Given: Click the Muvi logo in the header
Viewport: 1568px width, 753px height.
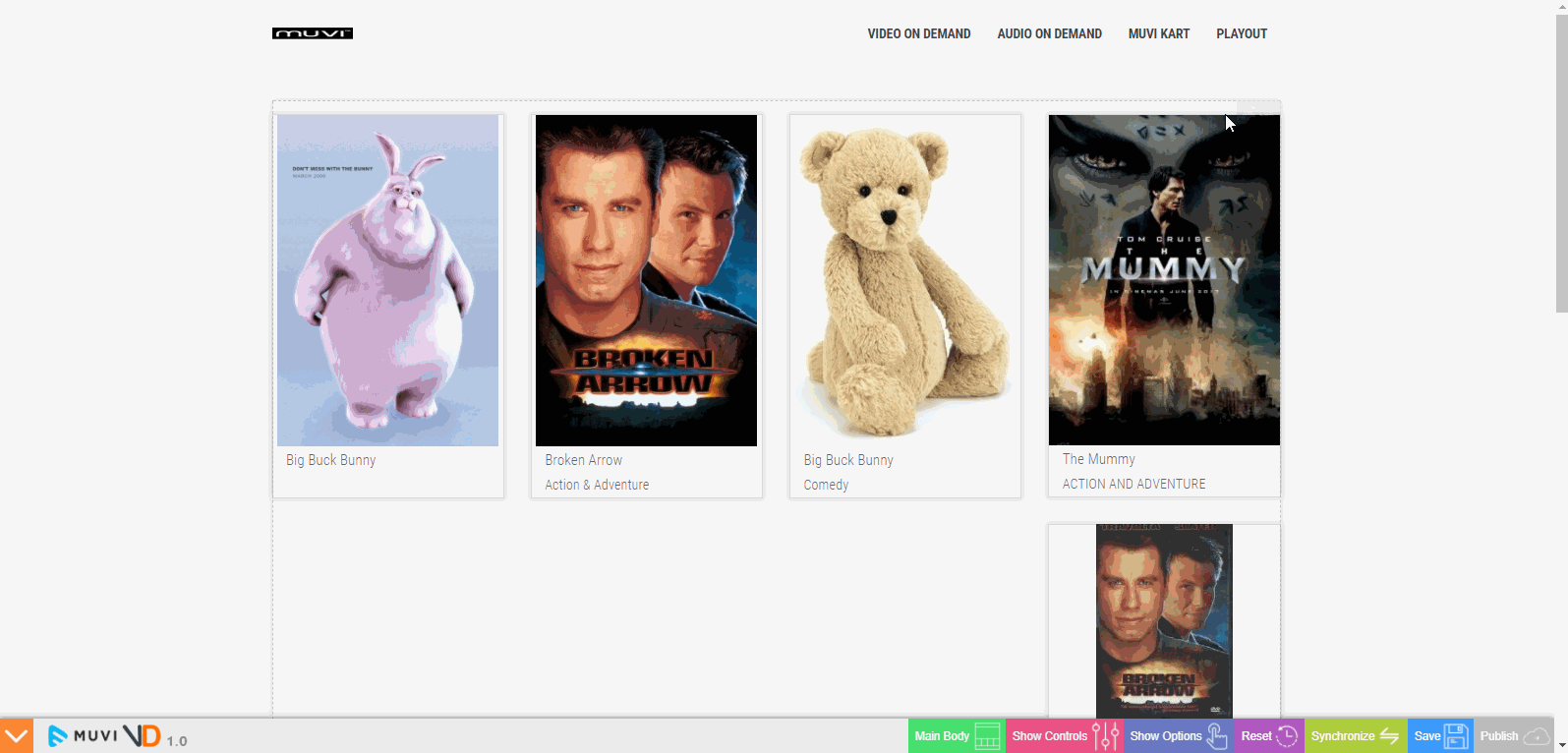Looking at the screenshot, I should 313,33.
